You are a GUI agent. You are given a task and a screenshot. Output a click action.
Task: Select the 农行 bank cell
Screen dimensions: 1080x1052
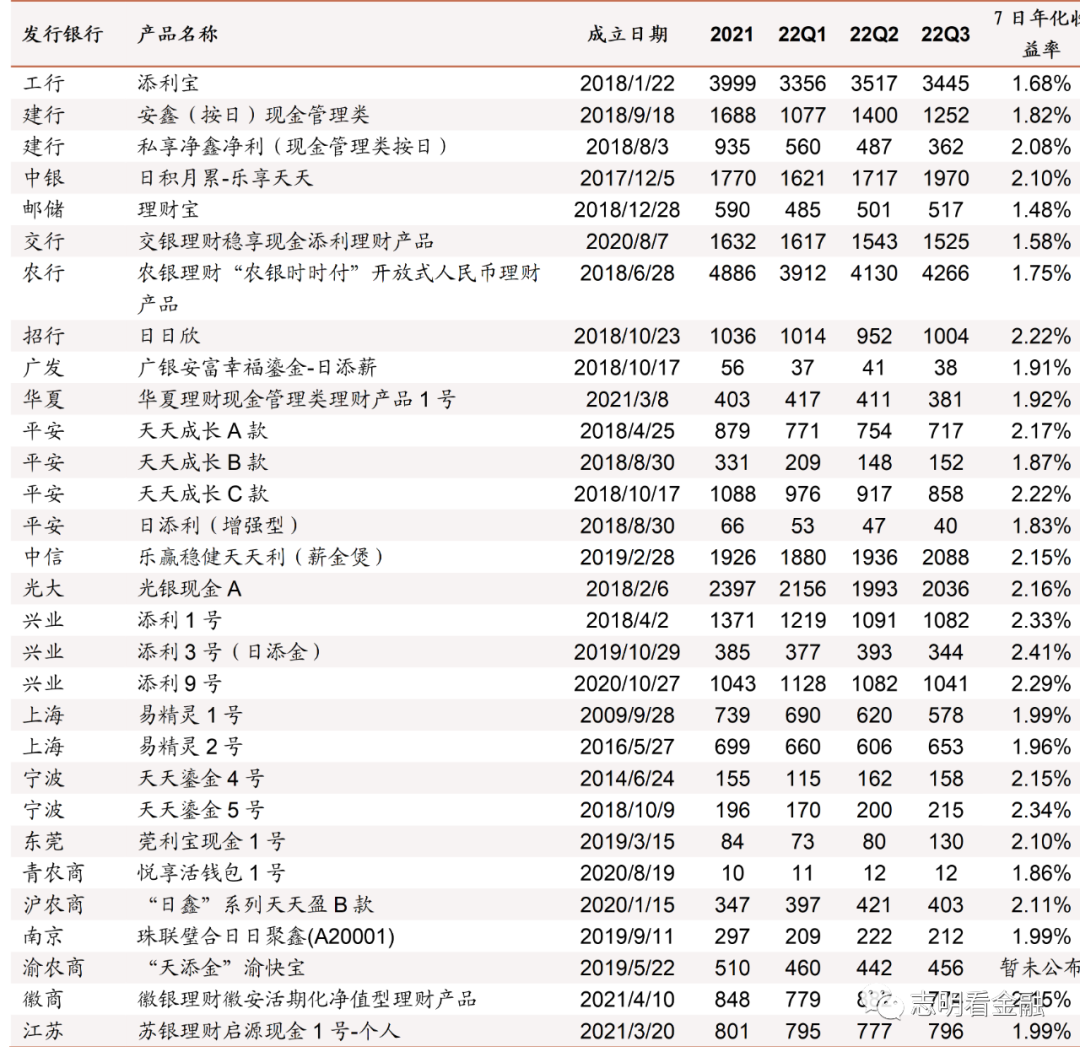pyautogui.click(x=43, y=273)
